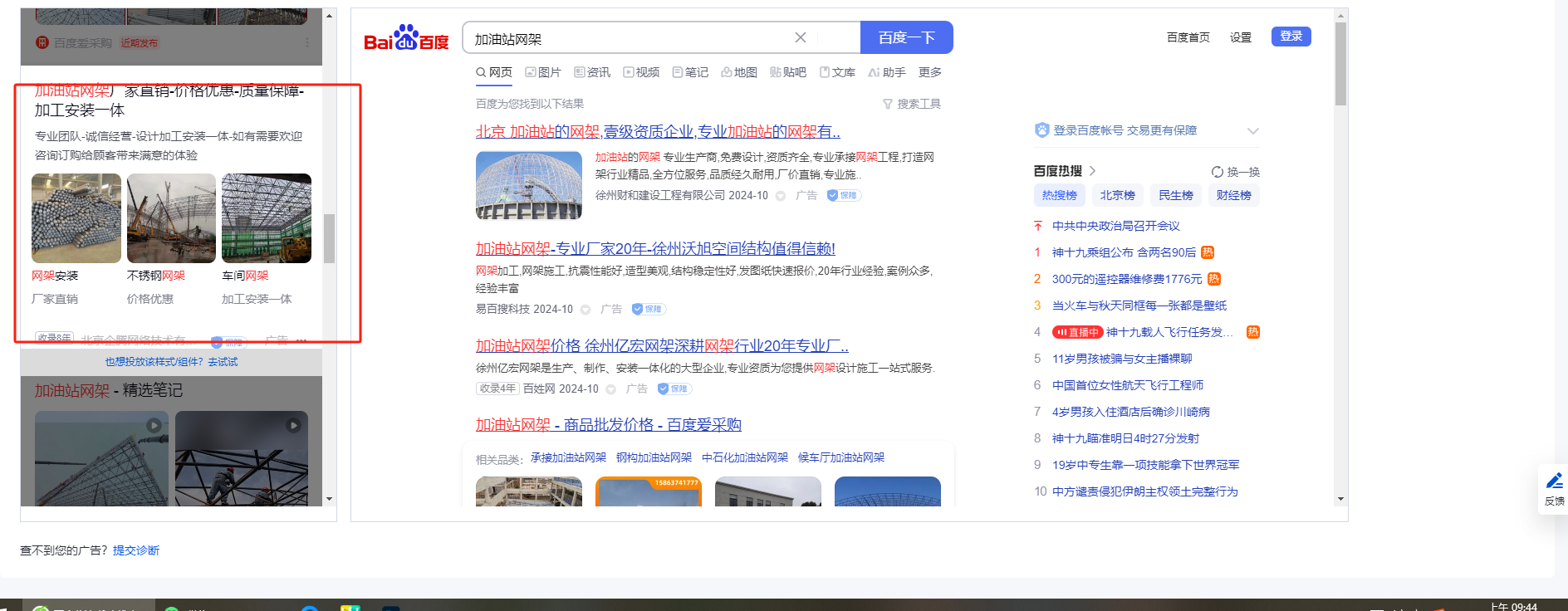Open the 更多 search categories menu

coord(929,72)
